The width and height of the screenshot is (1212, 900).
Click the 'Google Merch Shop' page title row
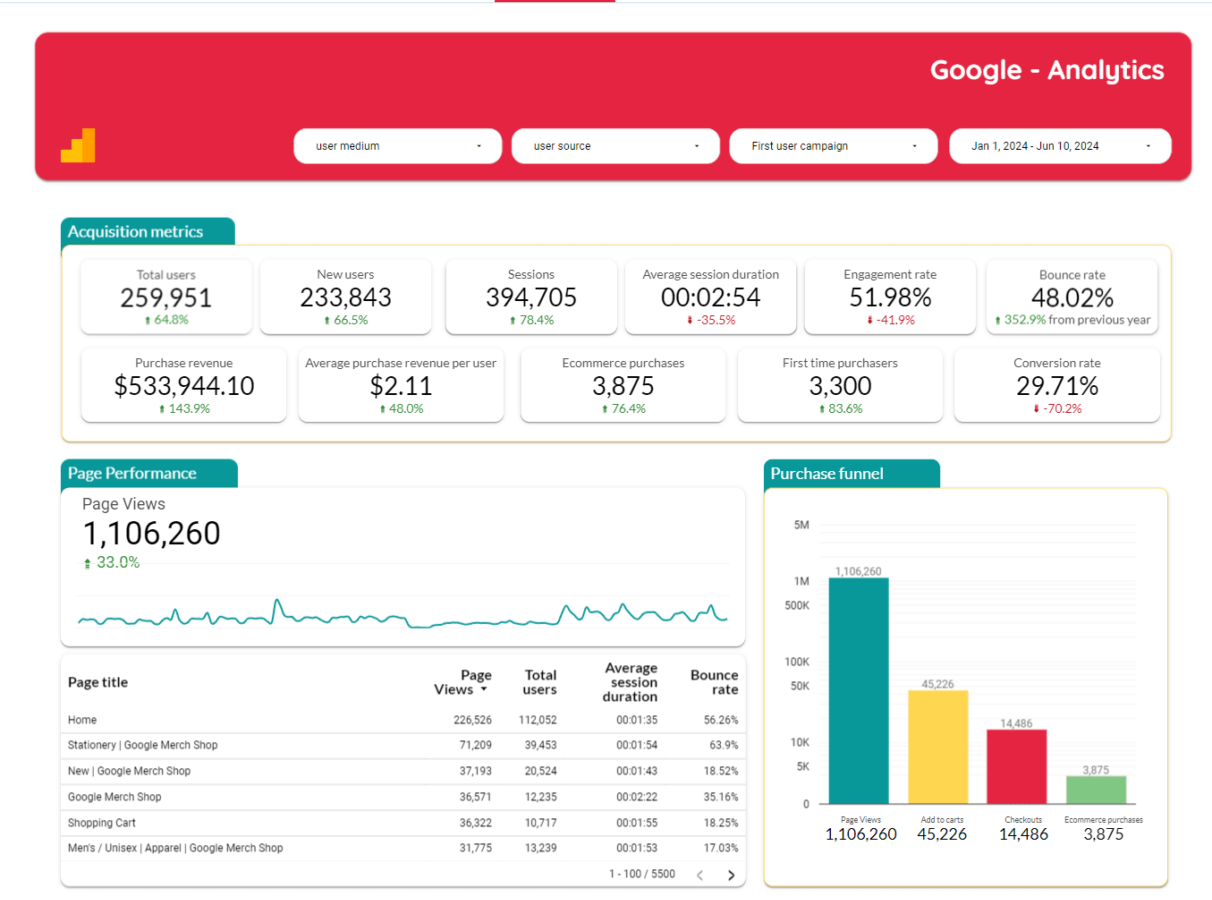(x=403, y=797)
